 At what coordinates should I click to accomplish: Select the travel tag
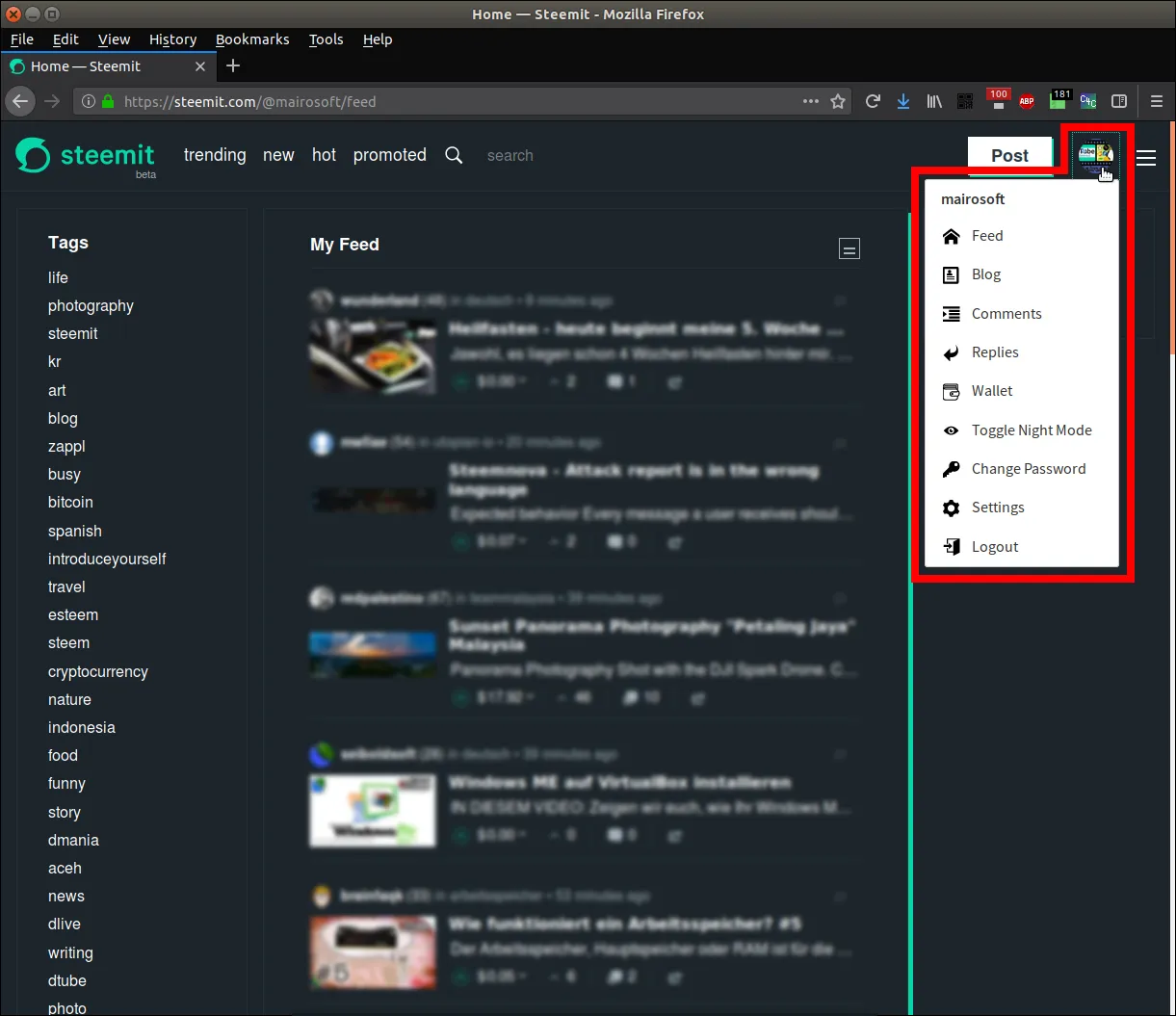tap(66, 587)
